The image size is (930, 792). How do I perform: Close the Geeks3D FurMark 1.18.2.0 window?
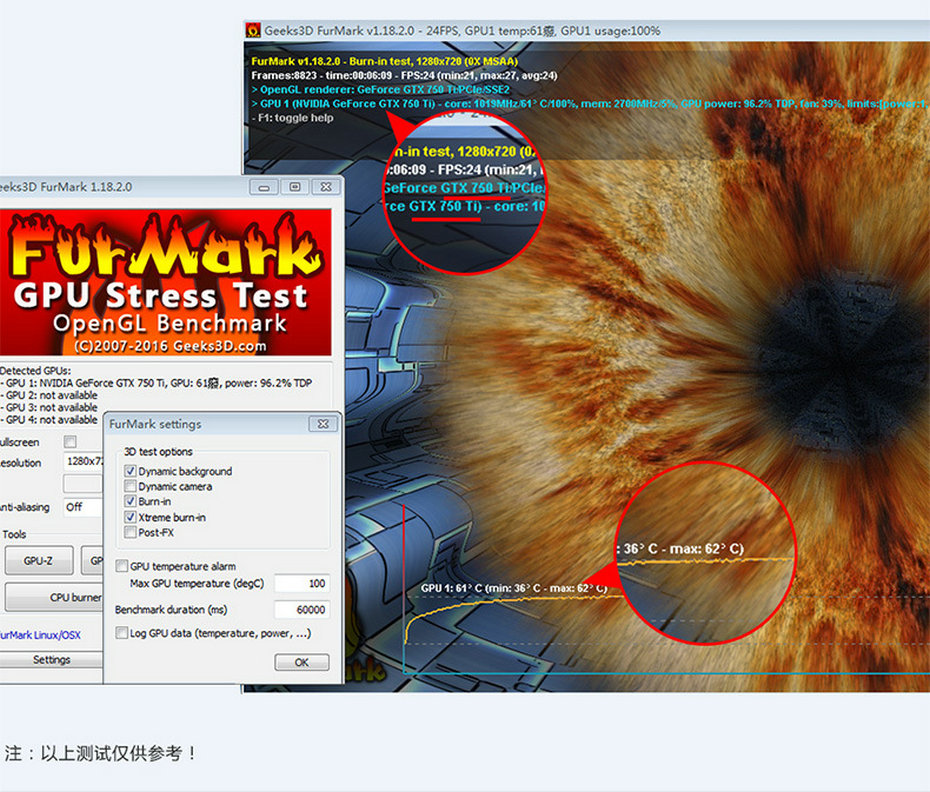tap(326, 187)
